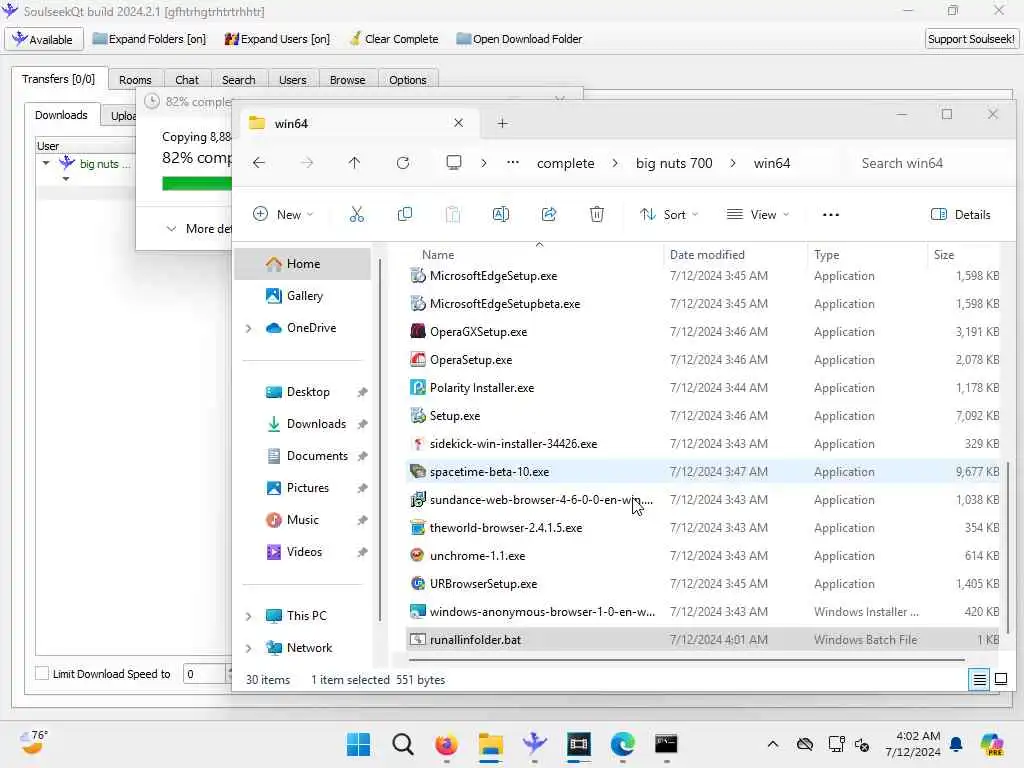1024x768 pixels.
Task: Open the terminal icon in the taskbar
Action: [x=666, y=744]
